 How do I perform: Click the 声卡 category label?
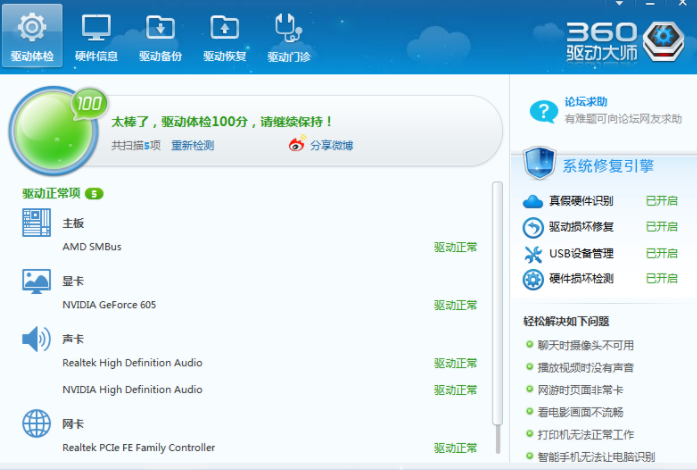73,339
